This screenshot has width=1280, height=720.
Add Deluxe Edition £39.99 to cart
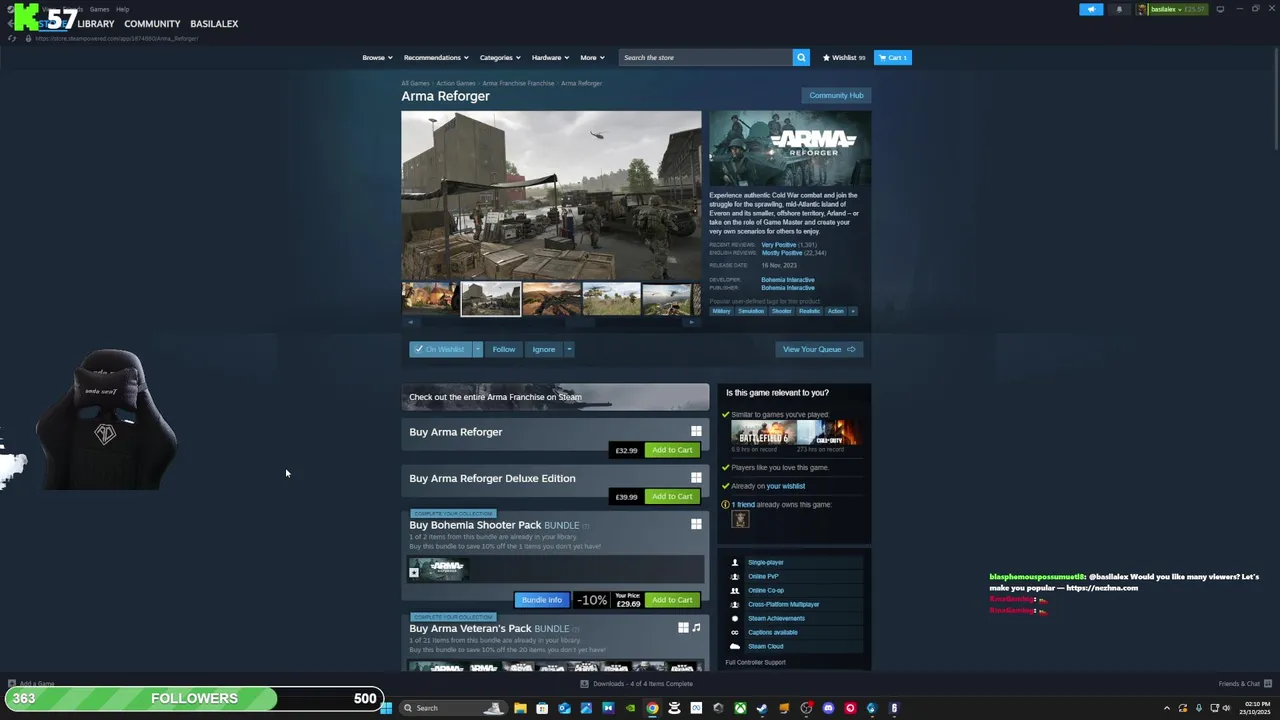672,496
